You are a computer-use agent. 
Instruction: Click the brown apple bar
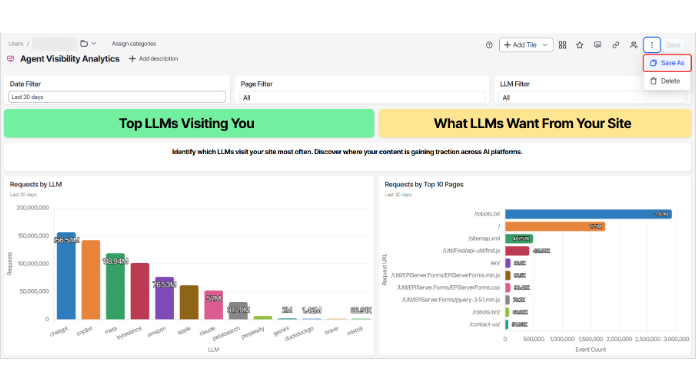click(189, 302)
